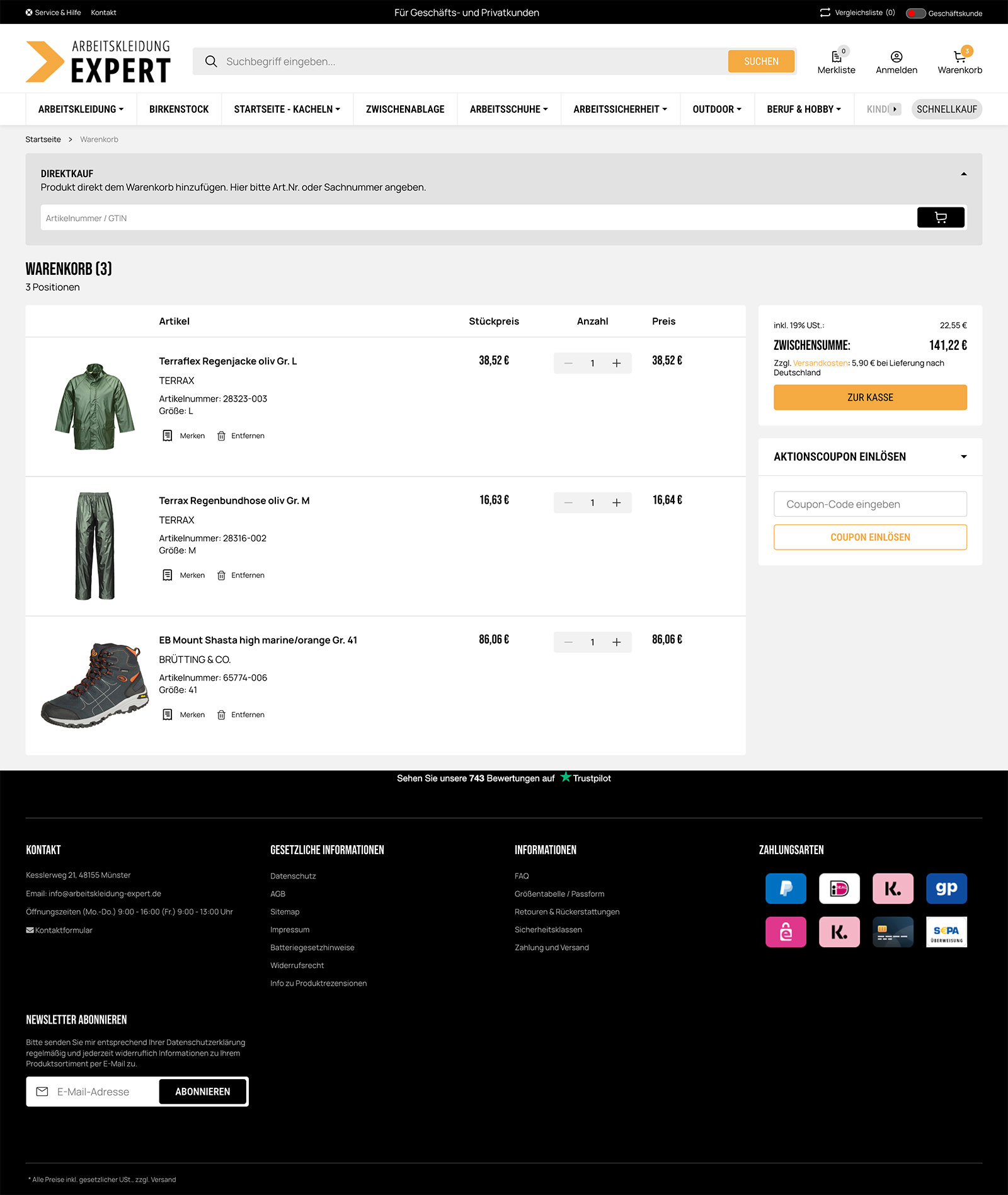The width and height of the screenshot is (1008, 1195).
Task: Collapse Aktionscoupon einlösen section
Action: coord(963,456)
